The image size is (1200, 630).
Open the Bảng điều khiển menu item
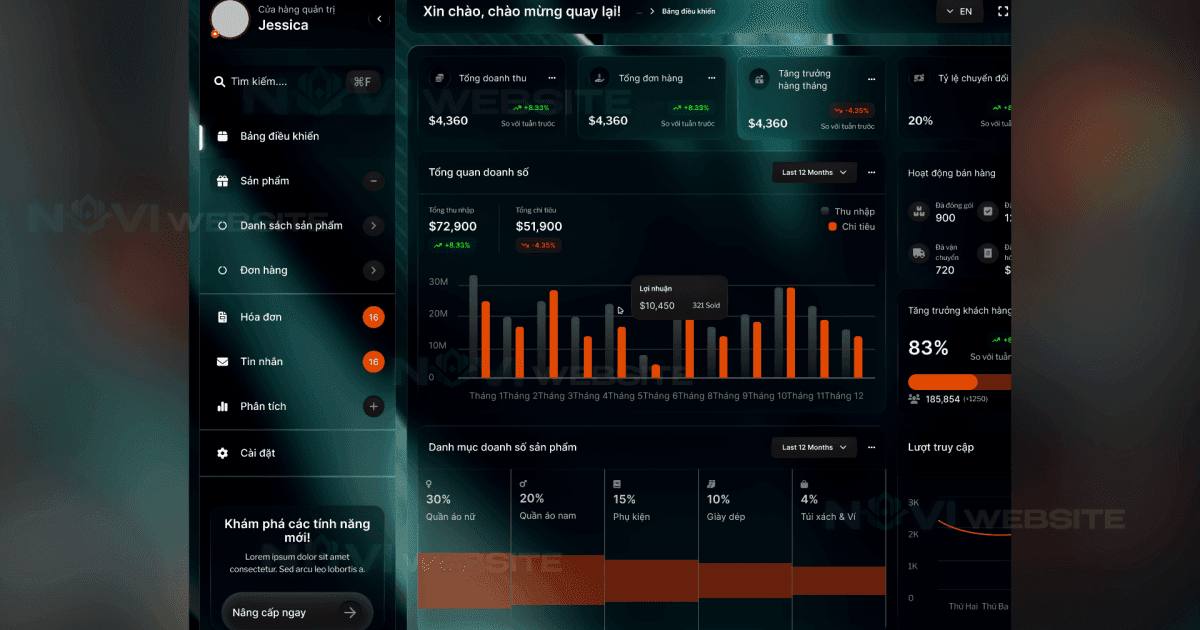pos(279,136)
